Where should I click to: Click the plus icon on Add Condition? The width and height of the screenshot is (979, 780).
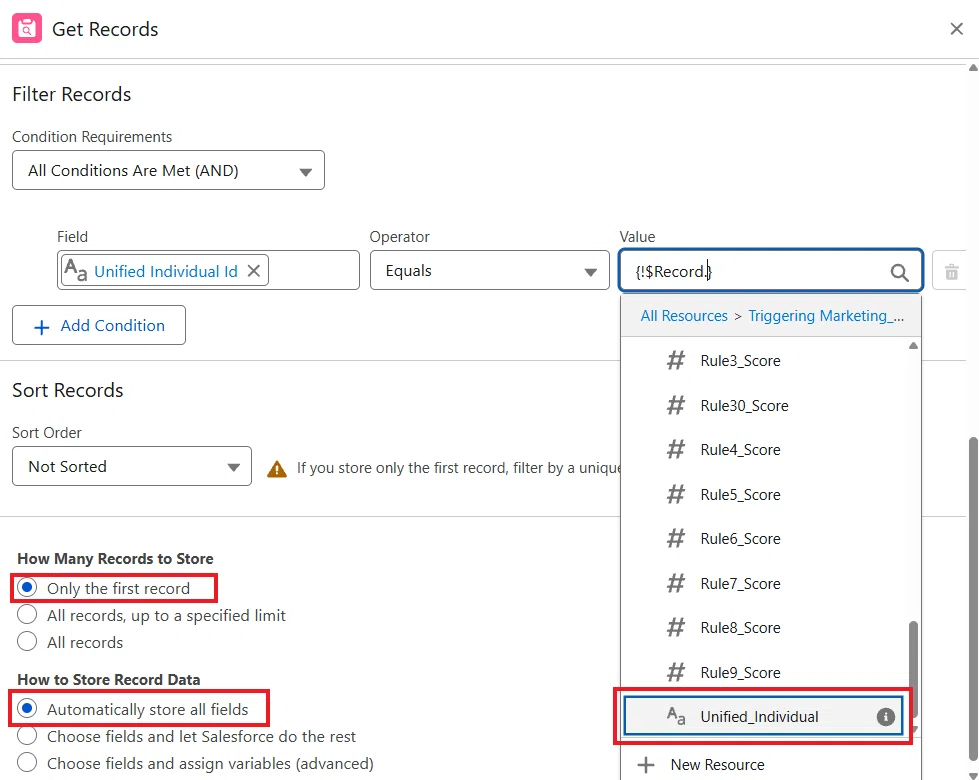pyautogui.click(x=41, y=327)
